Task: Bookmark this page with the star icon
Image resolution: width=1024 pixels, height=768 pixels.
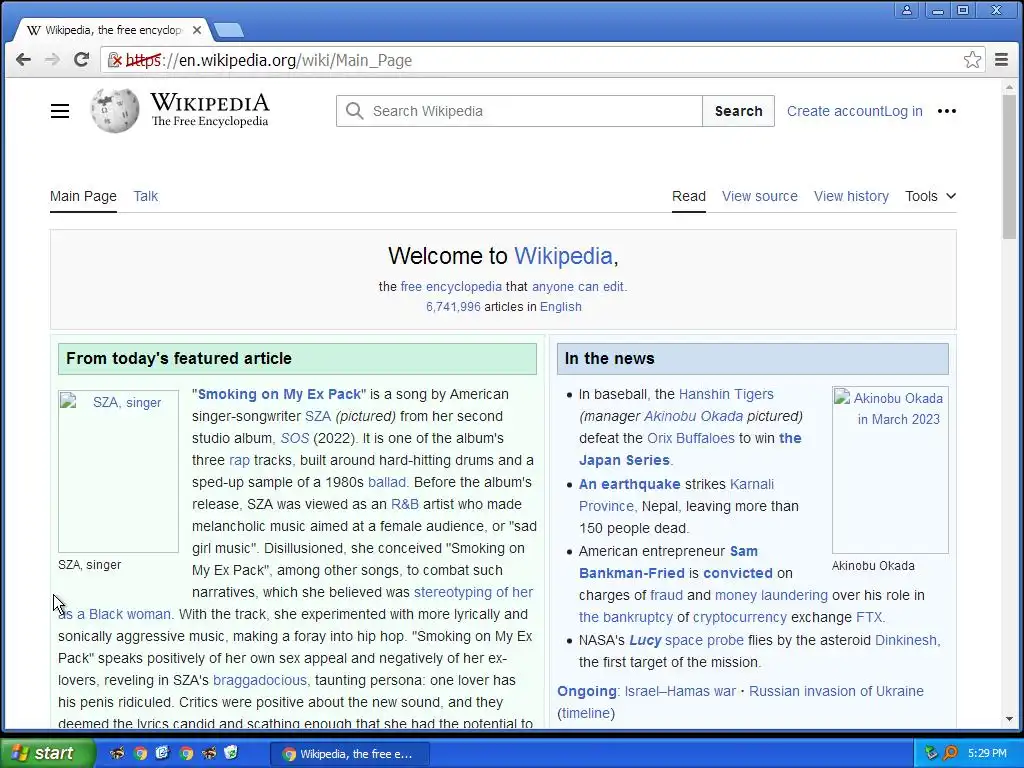Action: click(972, 60)
